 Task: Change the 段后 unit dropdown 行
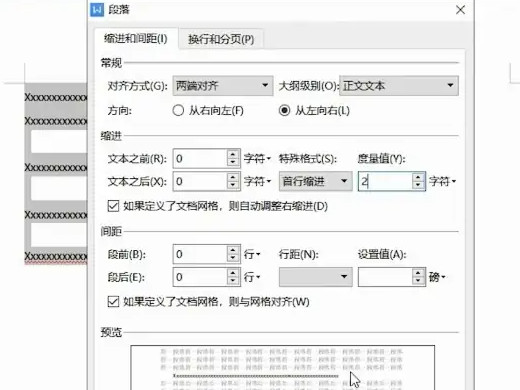pos(252,277)
